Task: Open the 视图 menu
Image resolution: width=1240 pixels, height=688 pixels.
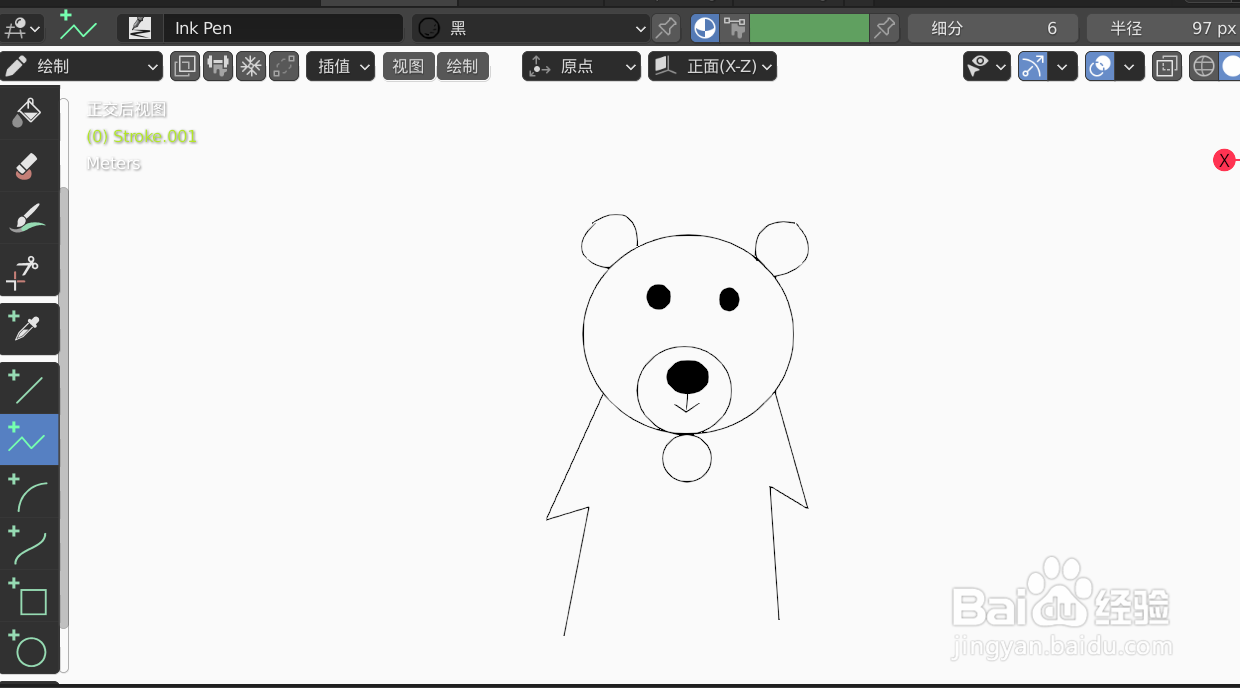Action: (x=408, y=67)
